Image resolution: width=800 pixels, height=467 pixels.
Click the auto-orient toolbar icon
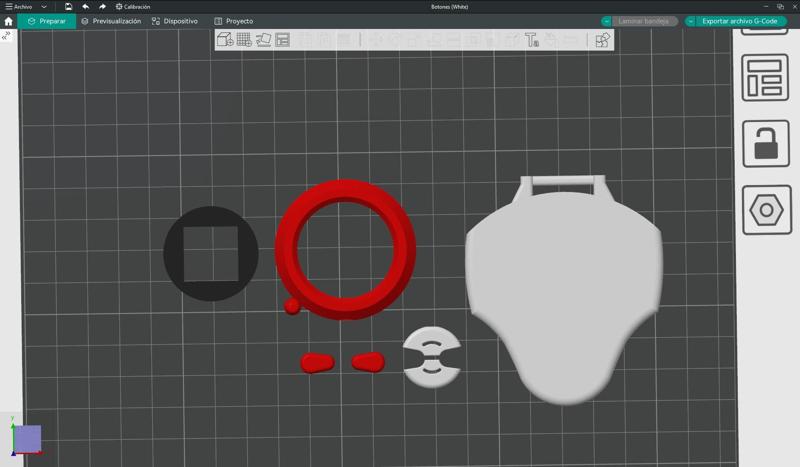tap(263, 40)
